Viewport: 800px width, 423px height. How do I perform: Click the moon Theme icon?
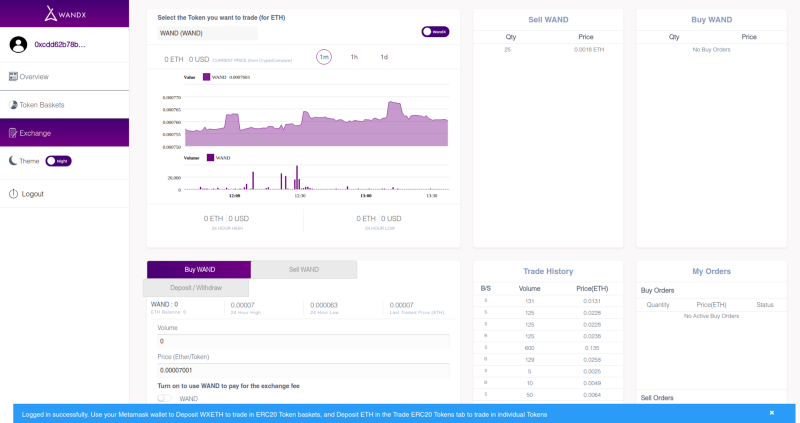click(x=13, y=161)
